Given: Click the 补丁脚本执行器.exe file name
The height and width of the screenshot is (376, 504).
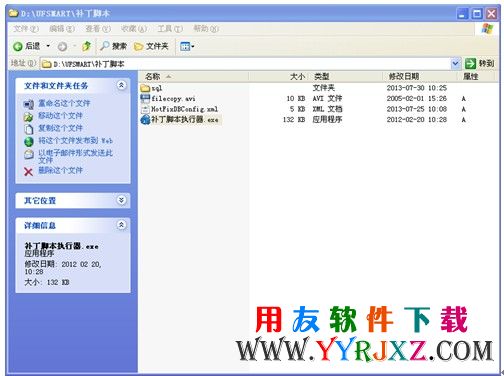Looking at the screenshot, I should point(185,119).
